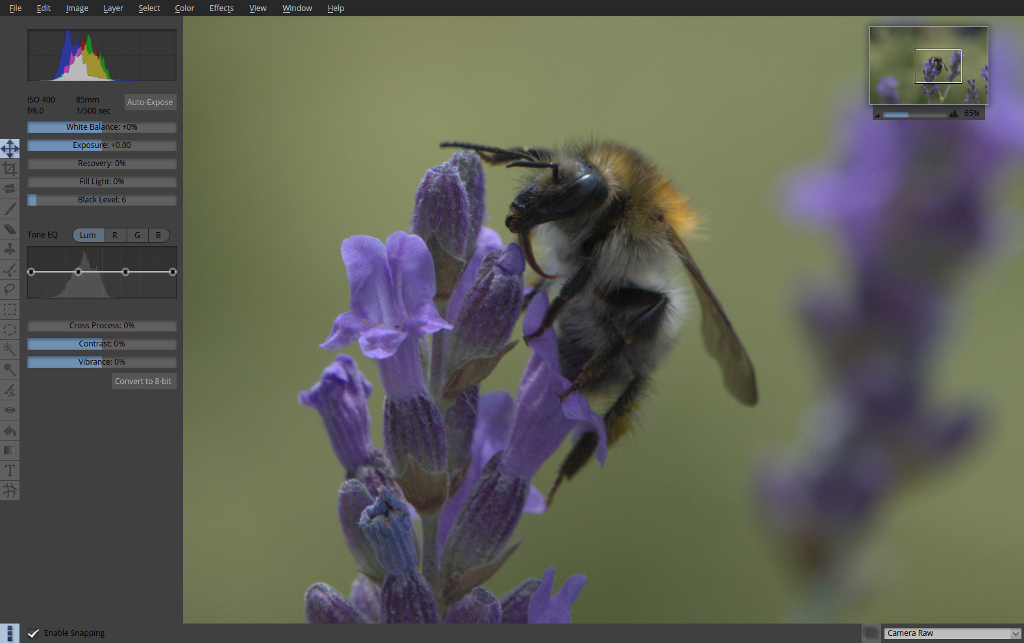Image resolution: width=1024 pixels, height=643 pixels.
Task: Open the Color menu
Action: click(184, 8)
